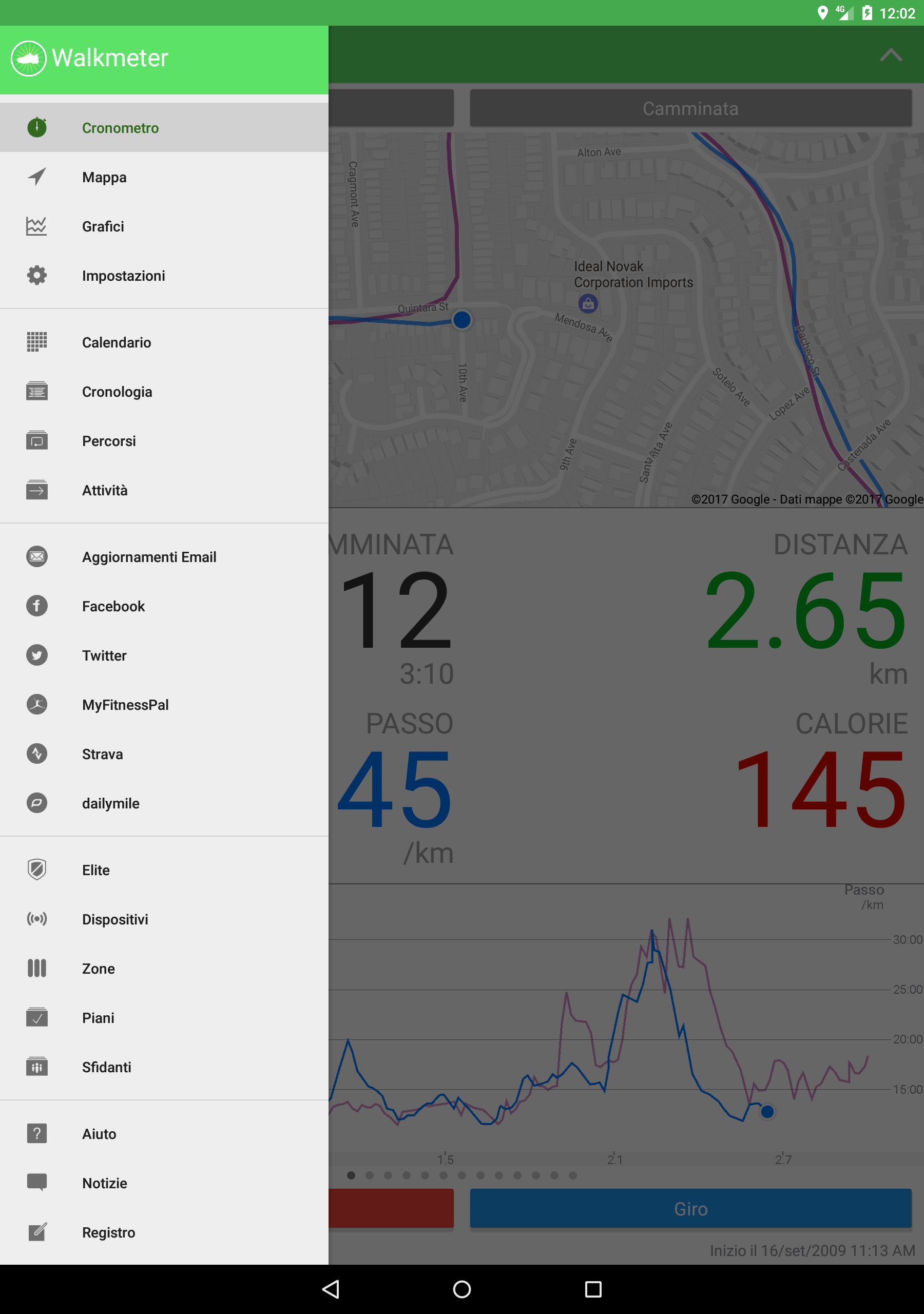The image size is (924, 1314).
Task: Tap the Percorsi route icon
Action: coord(37,441)
